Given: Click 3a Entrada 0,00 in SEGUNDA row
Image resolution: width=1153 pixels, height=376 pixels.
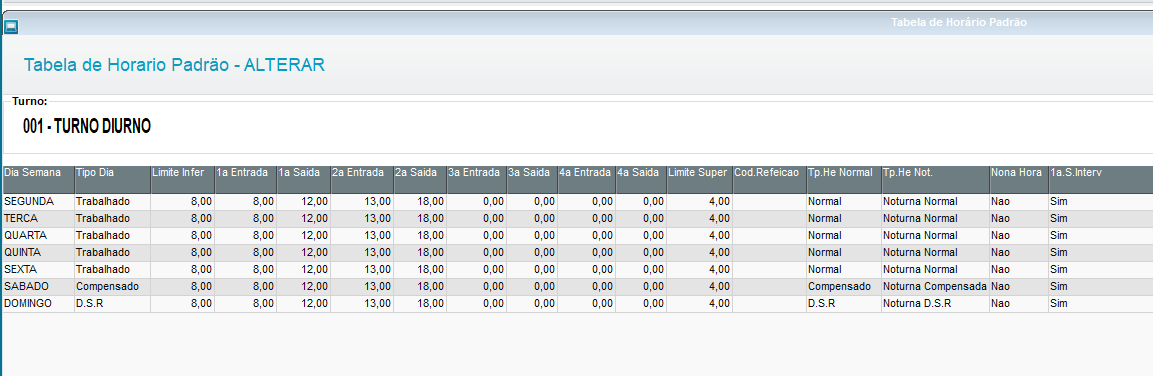Looking at the screenshot, I should [476, 201].
